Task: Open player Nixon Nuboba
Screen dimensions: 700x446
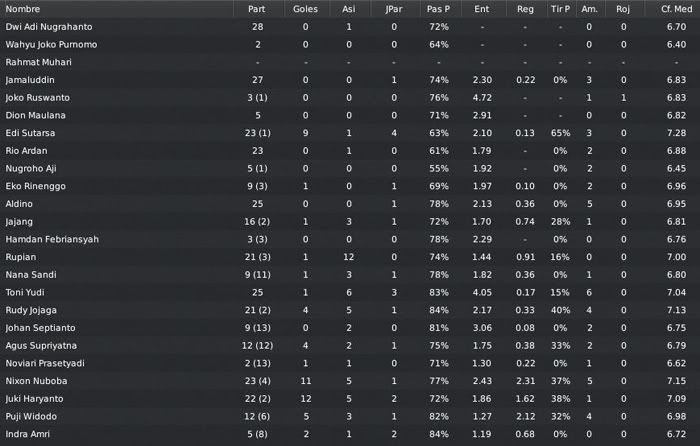Action: point(36,381)
